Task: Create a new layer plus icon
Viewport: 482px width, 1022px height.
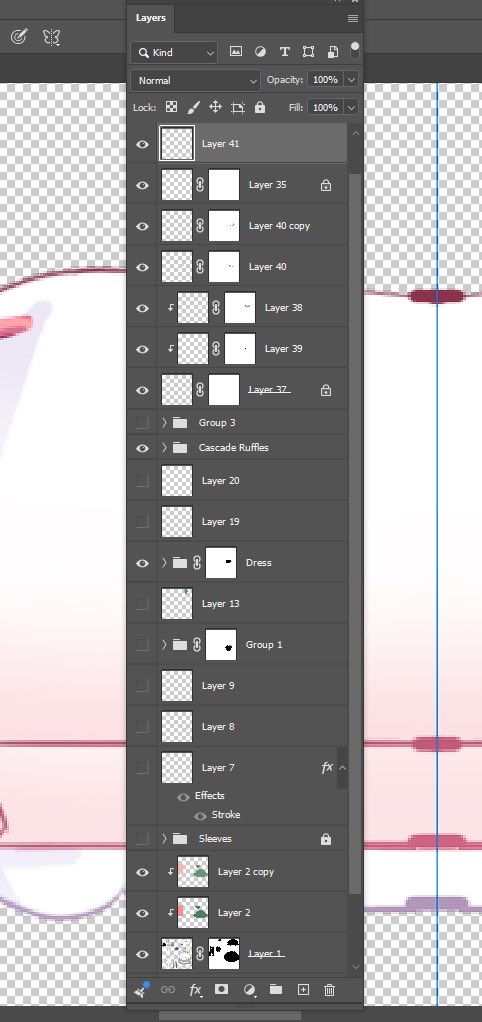Action: [x=303, y=989]
